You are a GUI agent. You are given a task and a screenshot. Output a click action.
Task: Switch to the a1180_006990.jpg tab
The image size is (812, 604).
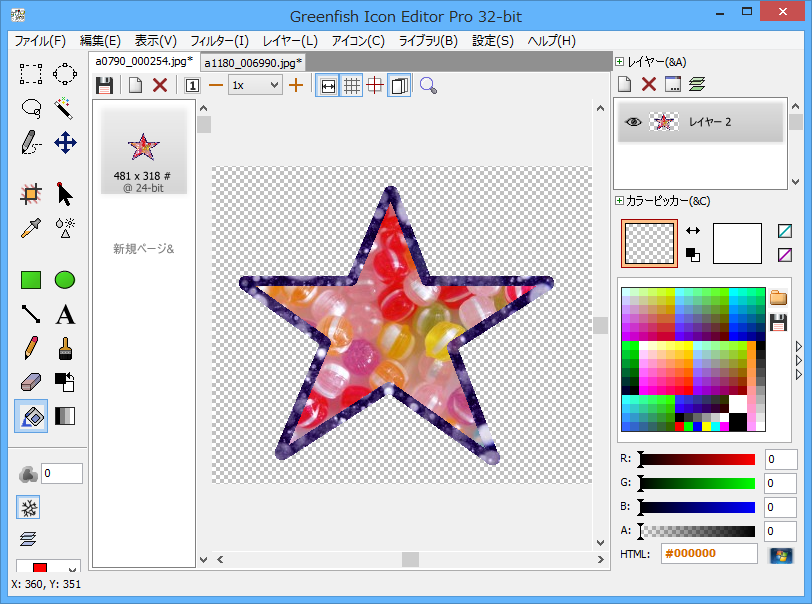(x=253, y=62)
